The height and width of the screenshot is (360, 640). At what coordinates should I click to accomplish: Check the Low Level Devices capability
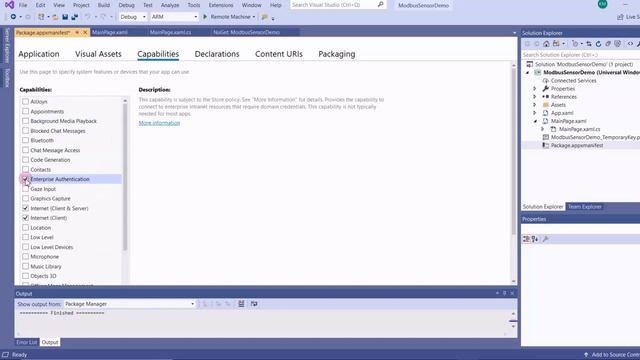(25, 247)
